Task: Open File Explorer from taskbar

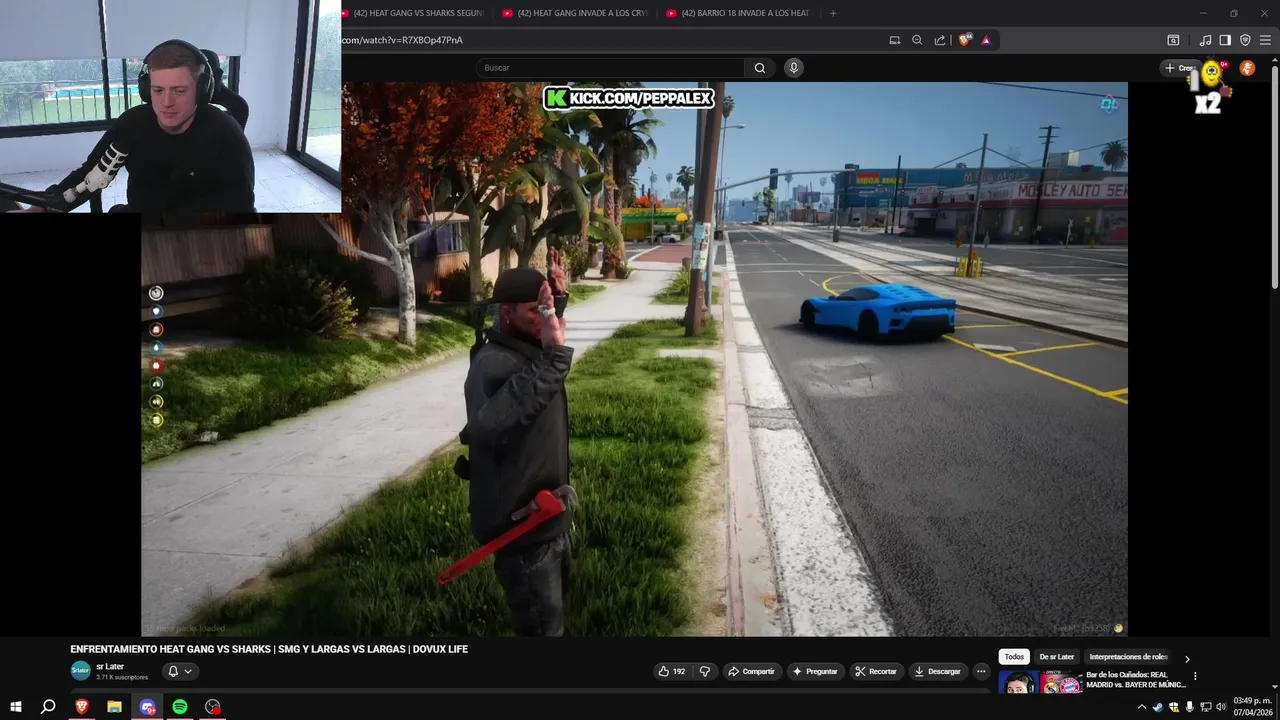Action: coord(114,707)
